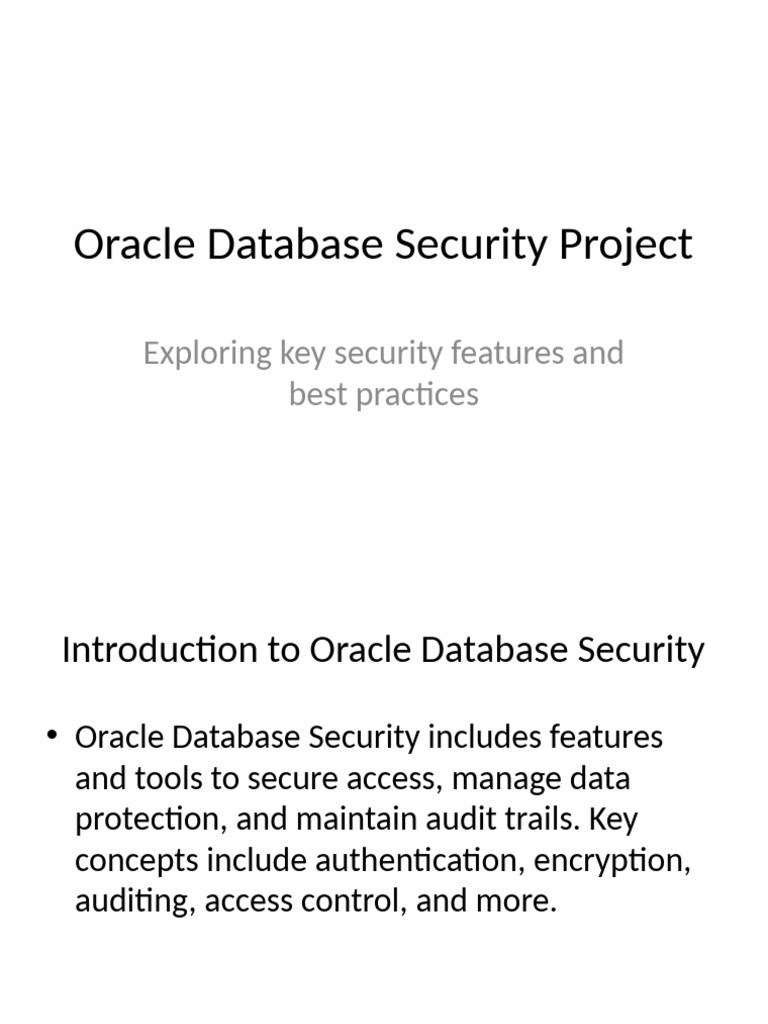Click the heading "Introduction to Oracle Database Security"
Image resolution: width=768 pixels, height=1024 pixels.
pyautogui.click(x=383, y=650)
